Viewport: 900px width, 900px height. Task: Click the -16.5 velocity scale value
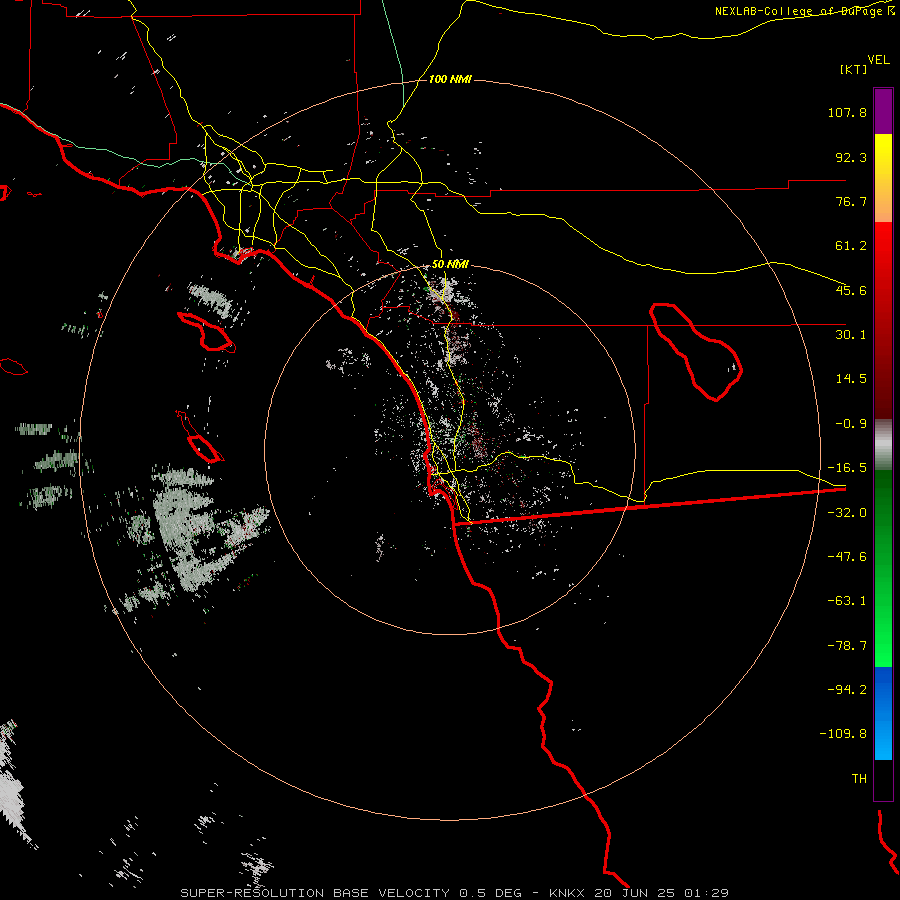tap(847, 468)
